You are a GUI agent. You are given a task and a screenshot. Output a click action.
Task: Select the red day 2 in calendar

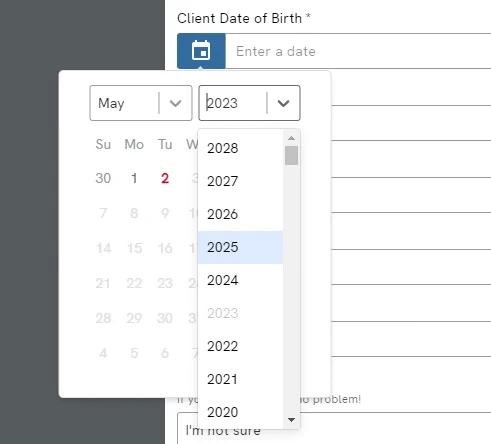[165, 178]
